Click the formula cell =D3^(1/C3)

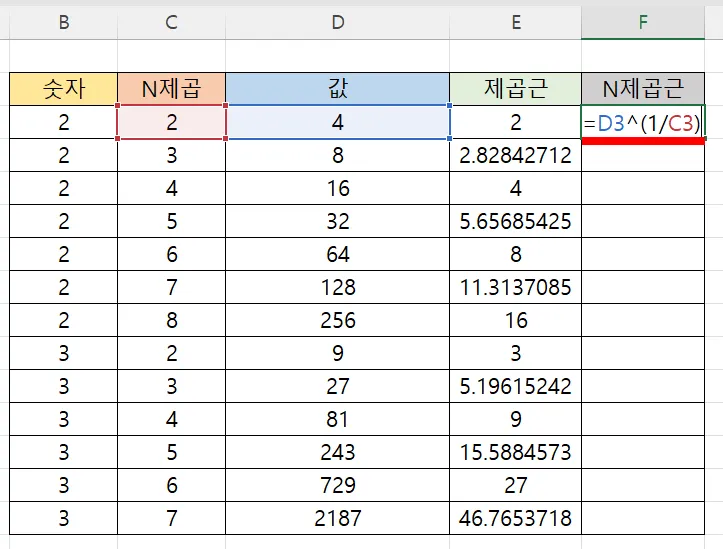(x=643, y=122)
